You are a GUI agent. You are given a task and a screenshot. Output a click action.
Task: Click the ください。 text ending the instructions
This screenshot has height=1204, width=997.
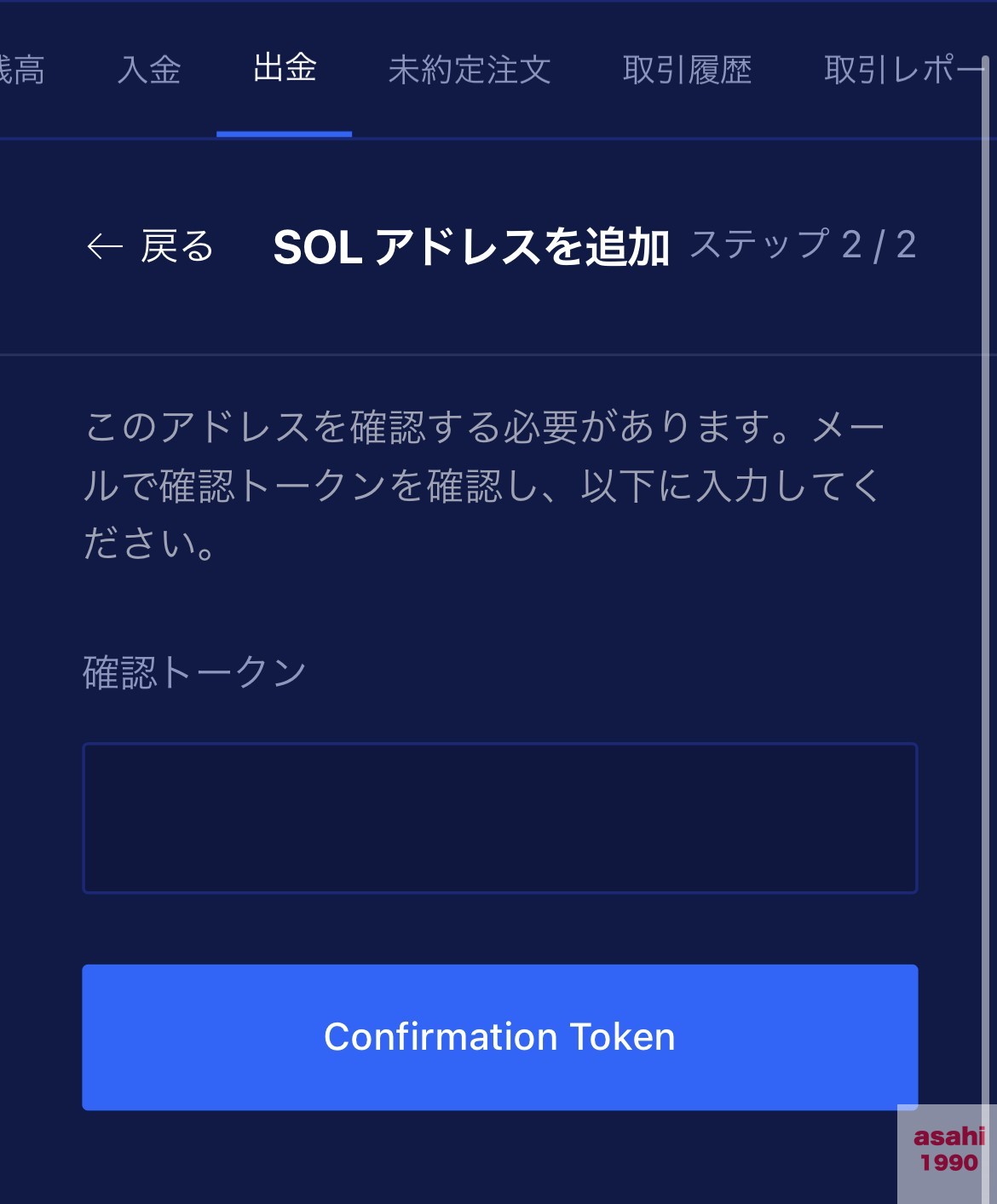click(150, 544)
